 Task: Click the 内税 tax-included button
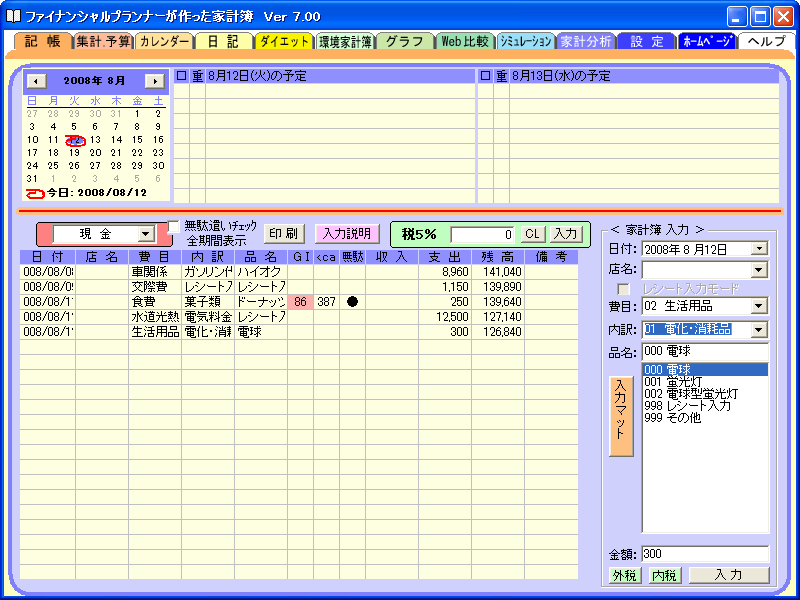[665, 576]
